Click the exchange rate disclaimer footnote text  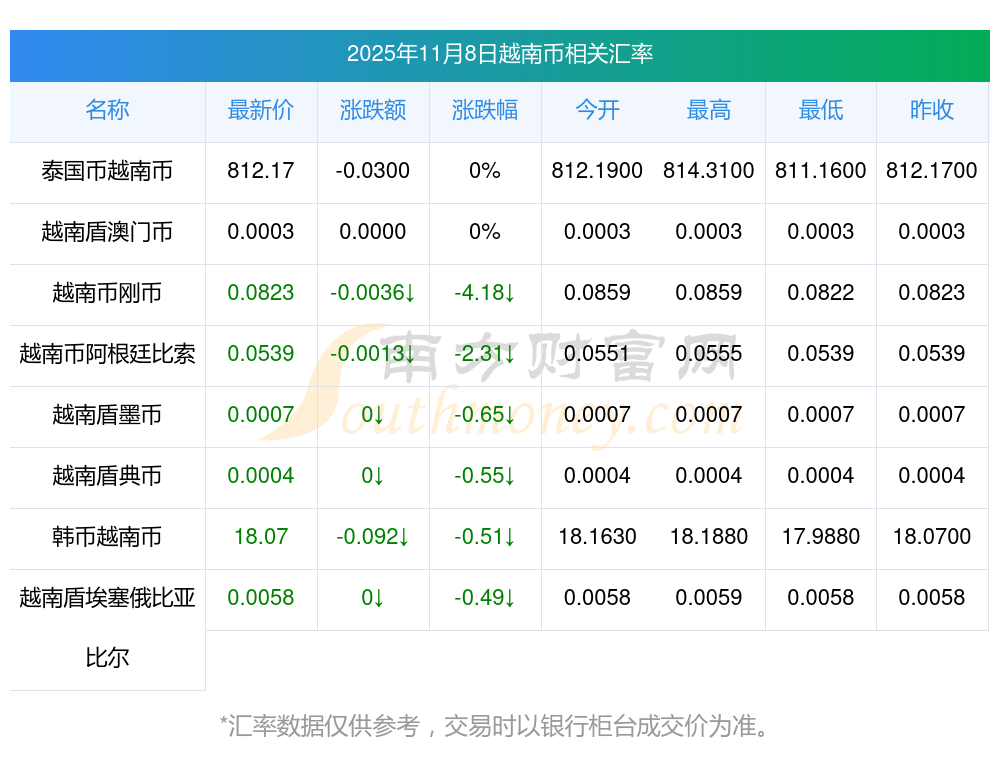(499, 725)
